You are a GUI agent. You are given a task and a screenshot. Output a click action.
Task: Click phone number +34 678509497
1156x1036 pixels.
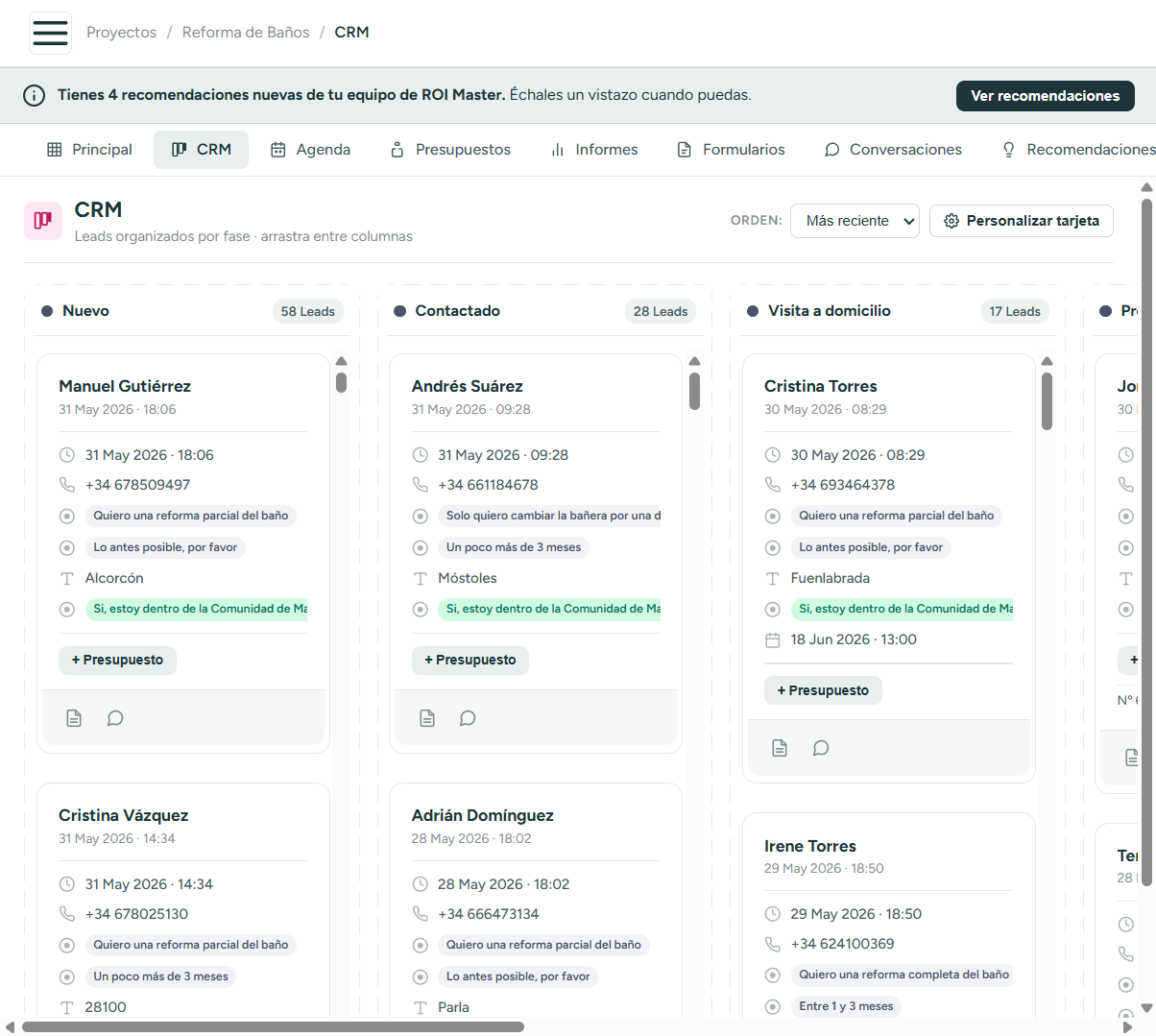tap(137, 485)
